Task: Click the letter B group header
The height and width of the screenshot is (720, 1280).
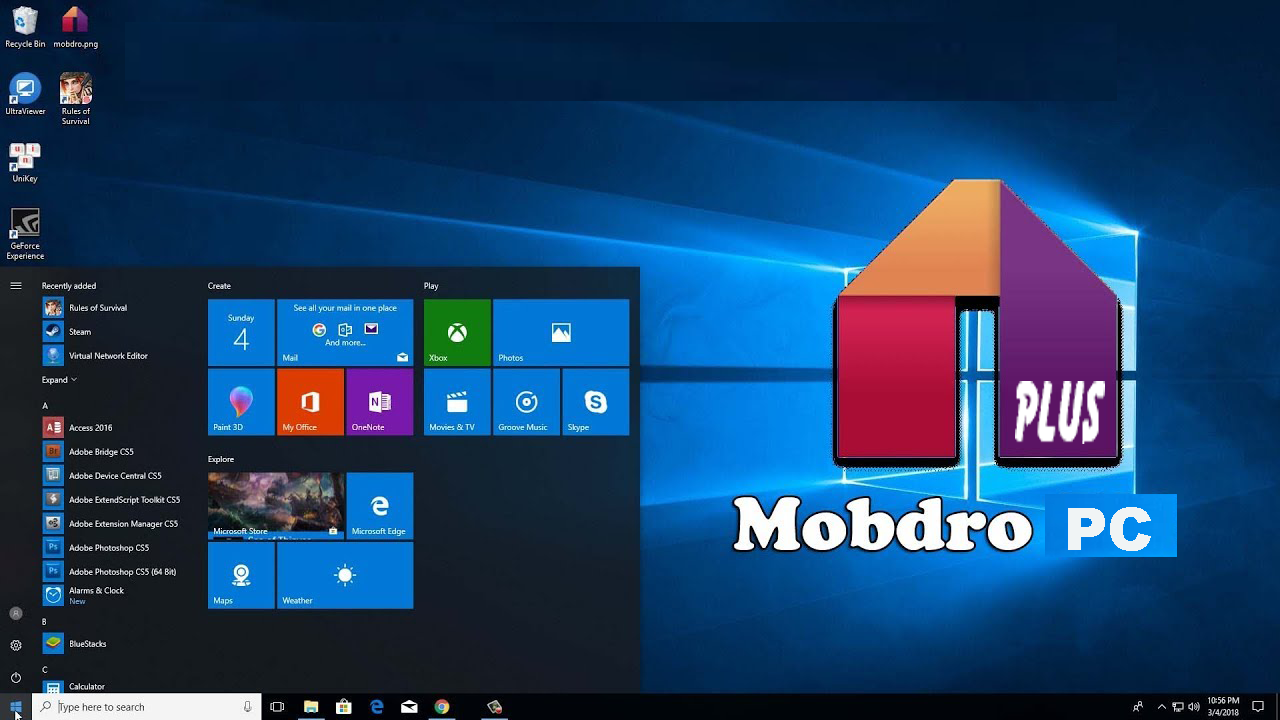Action: [x=44, y=622]
